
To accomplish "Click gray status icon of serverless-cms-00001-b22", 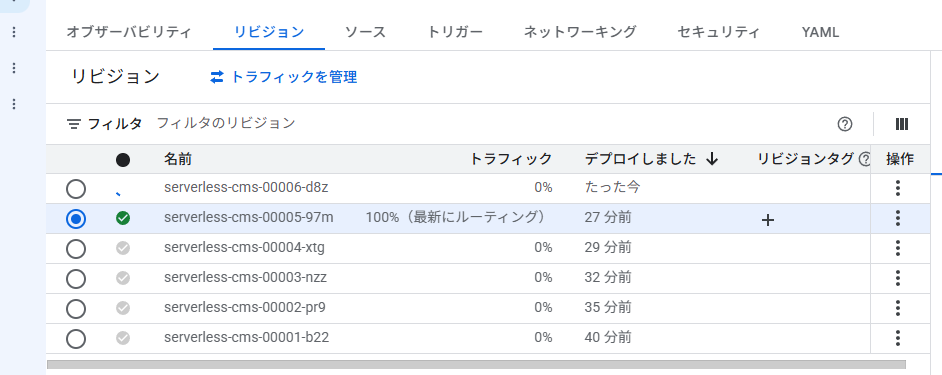I will [123, 338].
